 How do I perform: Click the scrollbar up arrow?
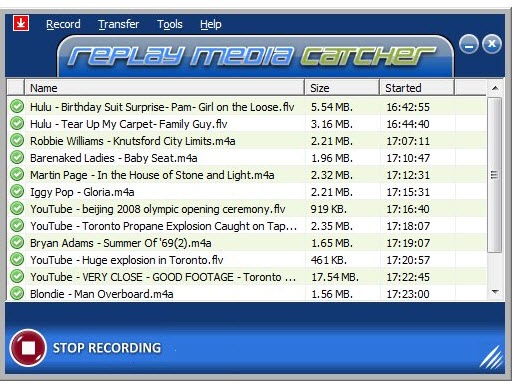coord(495,88)
